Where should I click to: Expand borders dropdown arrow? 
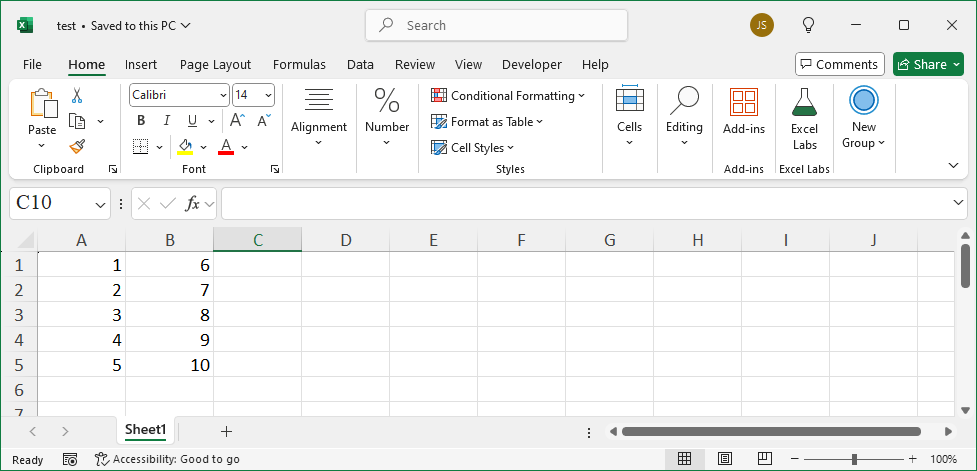[x=160, y=148]
